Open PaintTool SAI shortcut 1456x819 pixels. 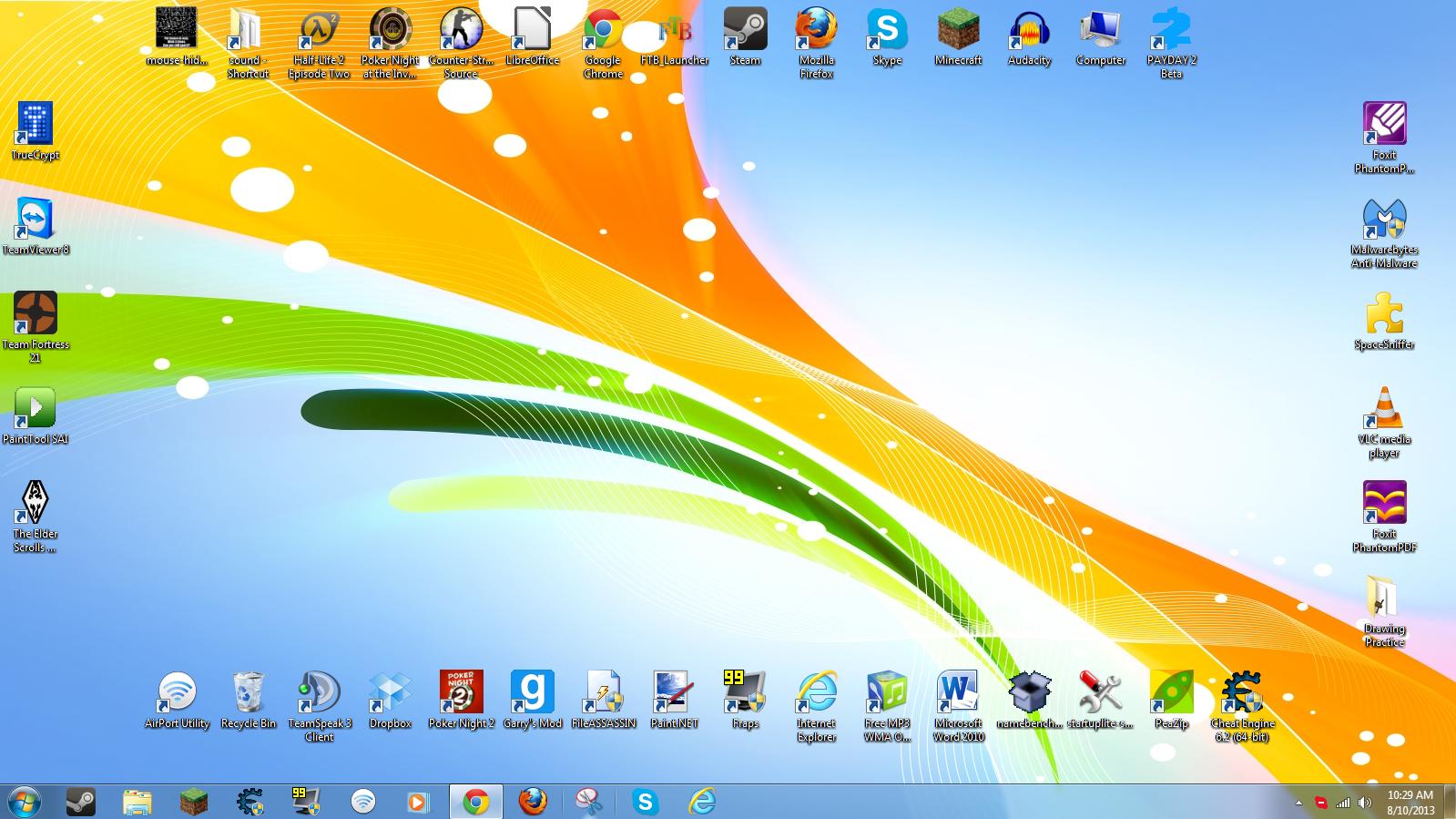[36, 416]
